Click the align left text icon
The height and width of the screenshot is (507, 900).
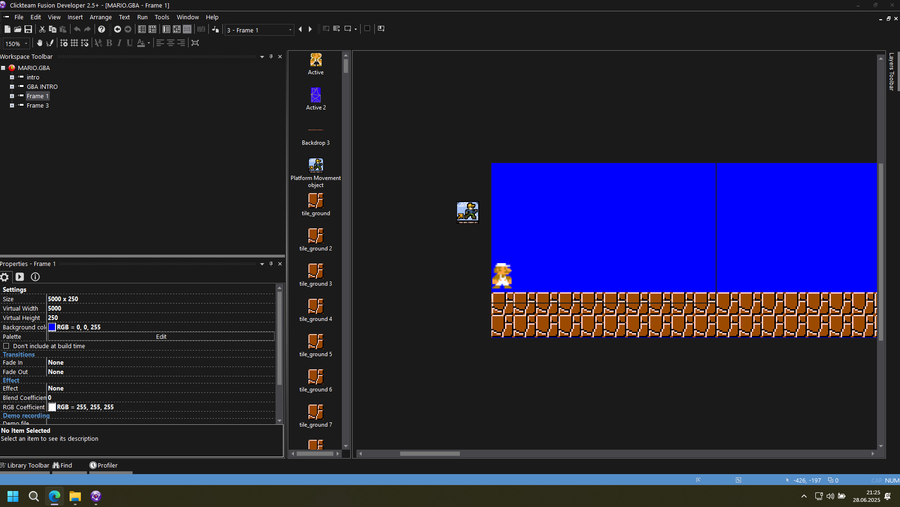160,43
